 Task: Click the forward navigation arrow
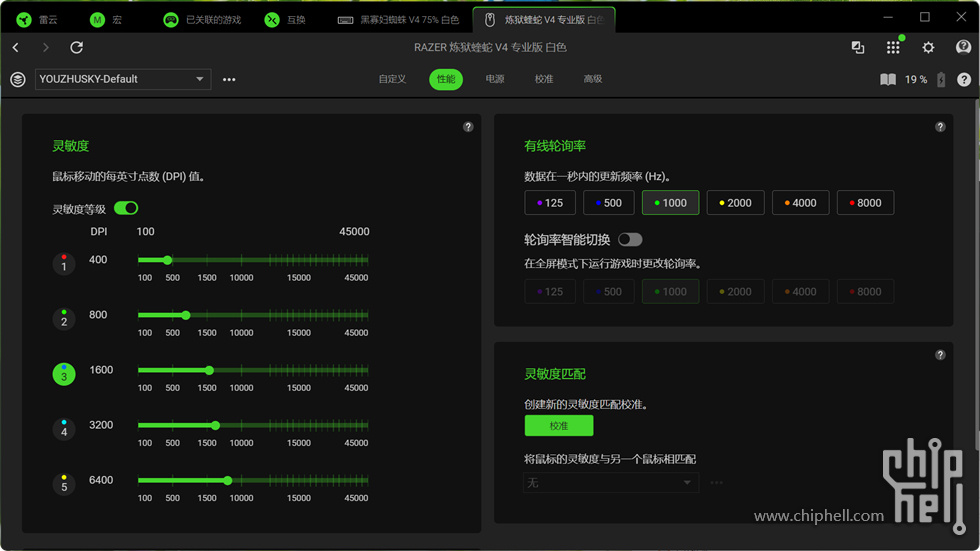(x=46, y=47)
